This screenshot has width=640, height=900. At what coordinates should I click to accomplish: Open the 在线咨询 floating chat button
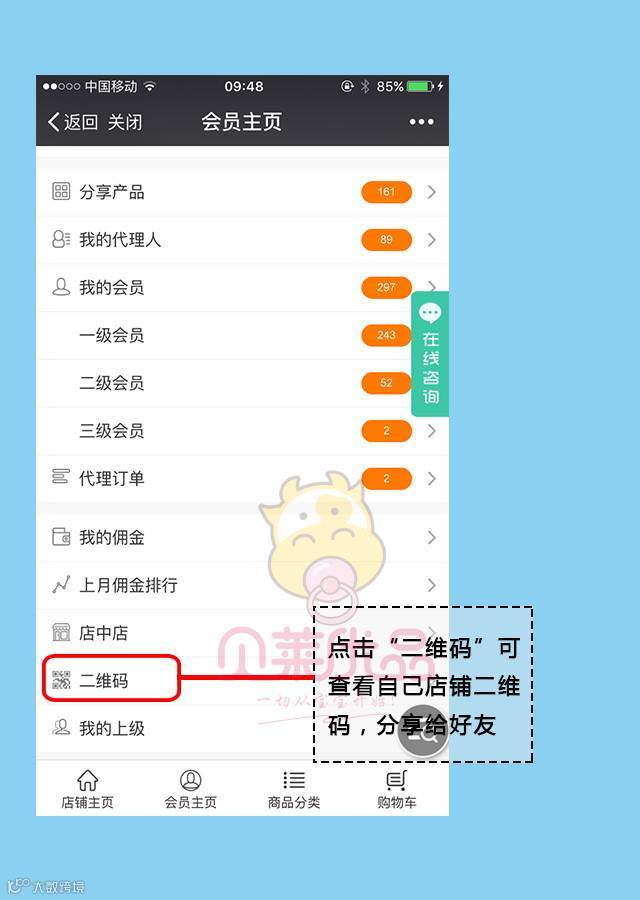tap(430, 354)
